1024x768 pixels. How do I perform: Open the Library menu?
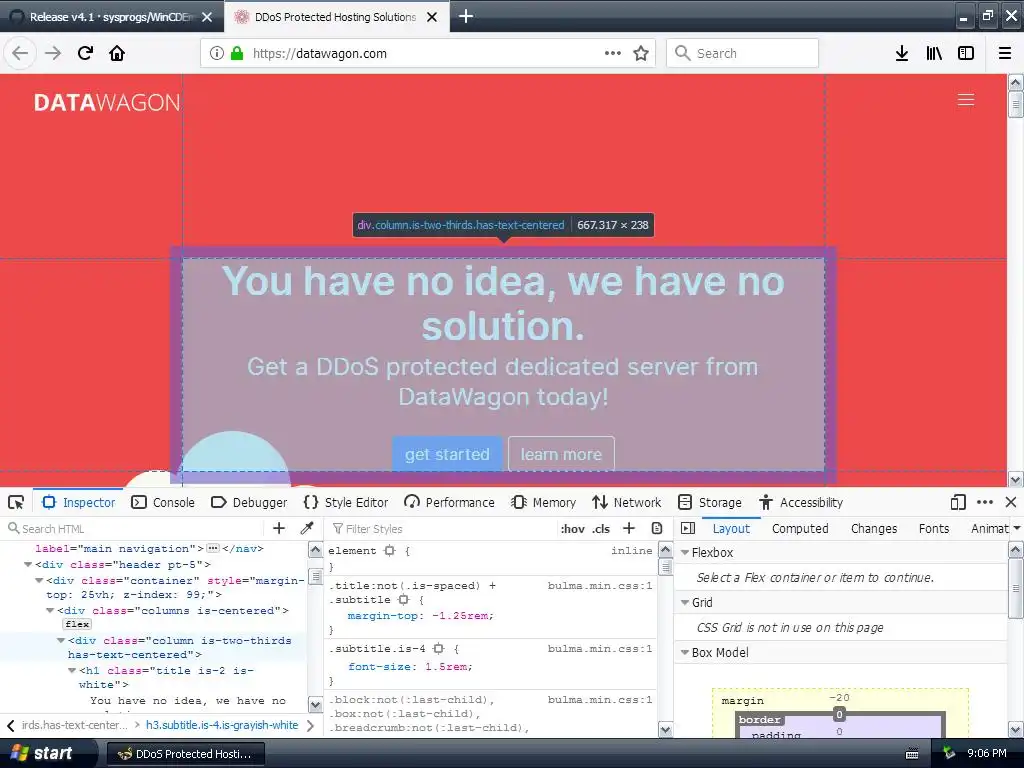(x=934, y=53)
